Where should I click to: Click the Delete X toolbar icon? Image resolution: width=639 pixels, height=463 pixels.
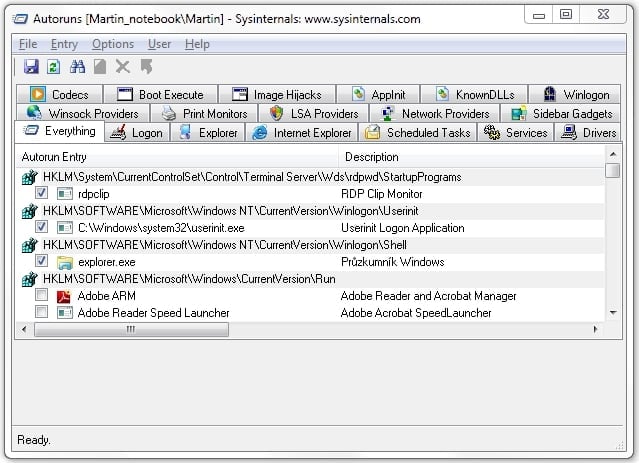(123, 66)
